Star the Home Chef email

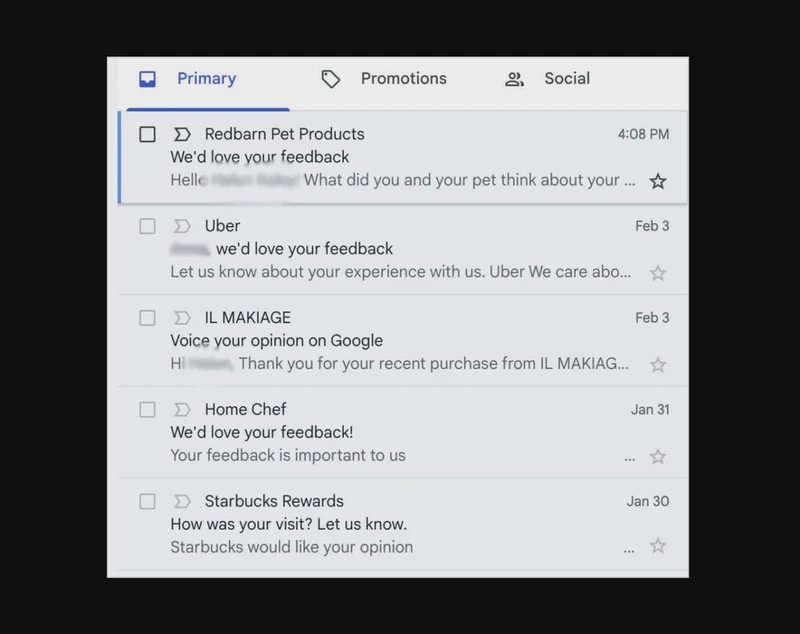(658, 457)
